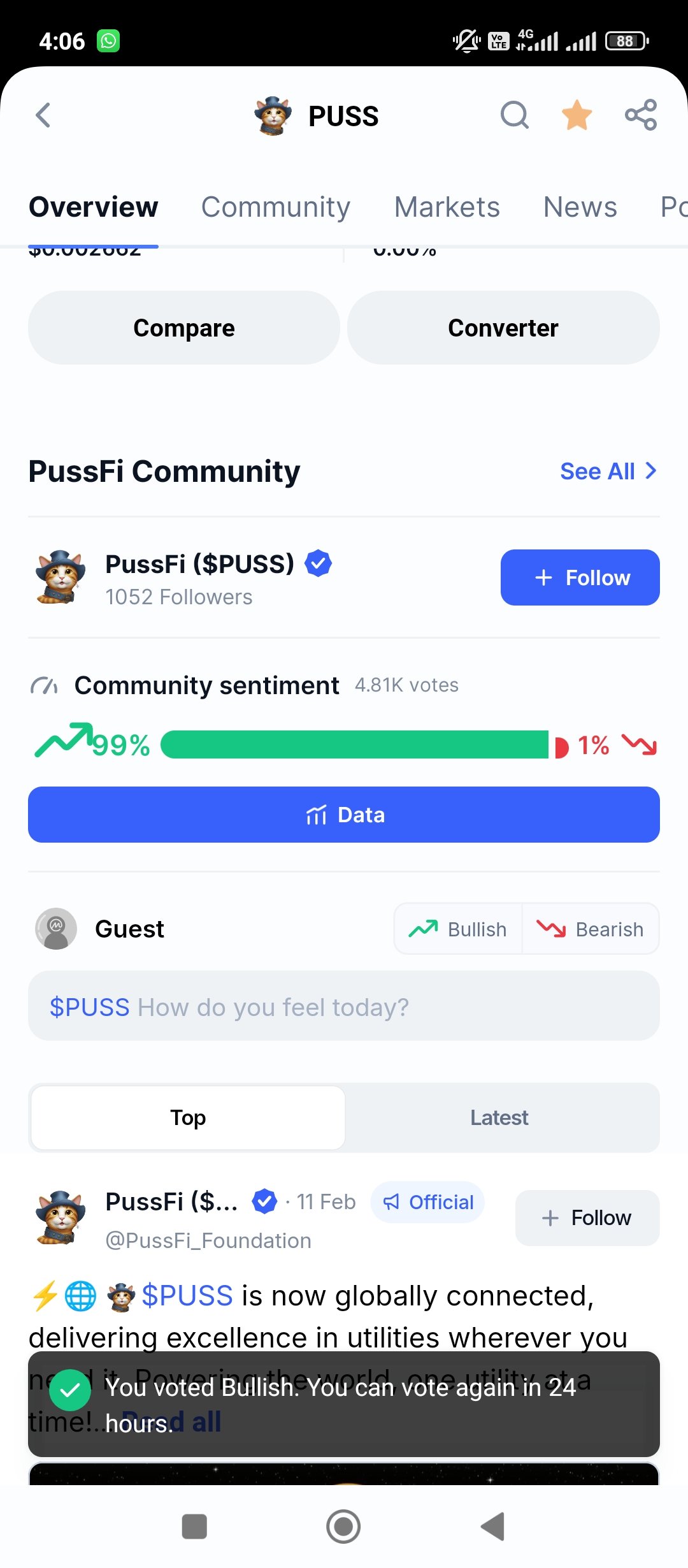Open the Data button
This screenshot has height=1568, width=688.
tap(344, 815)
